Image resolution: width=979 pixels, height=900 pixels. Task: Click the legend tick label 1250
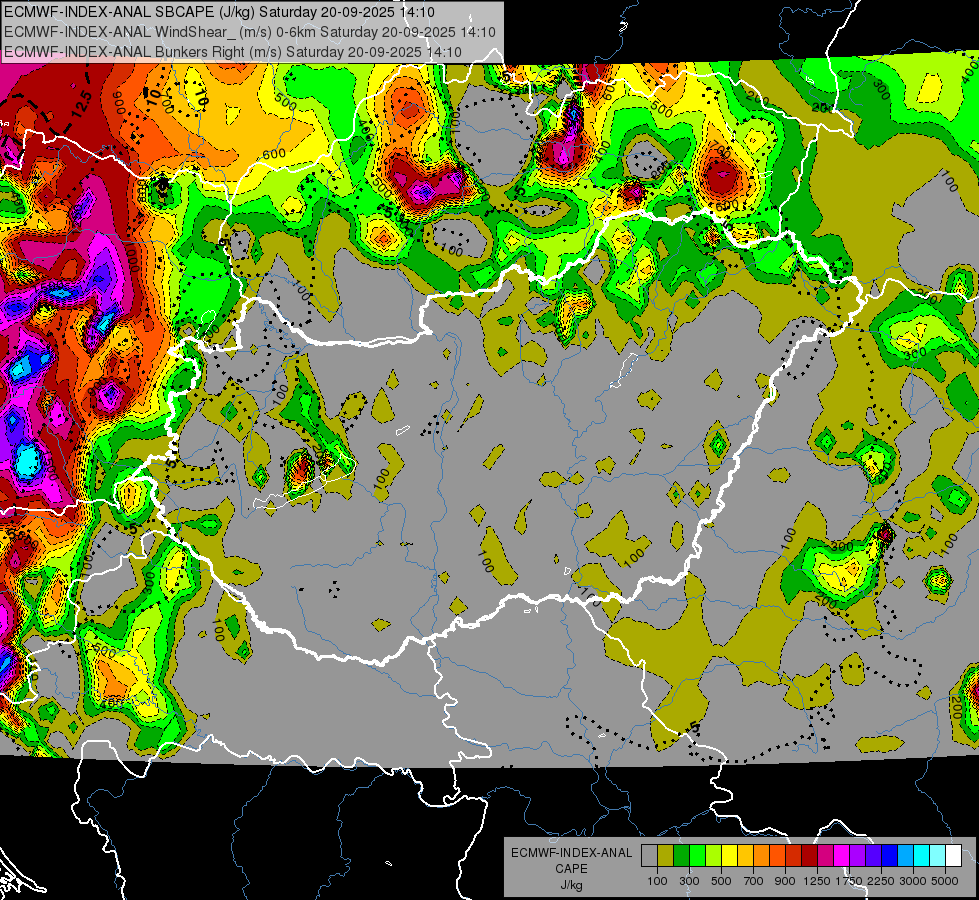[817, 881]
